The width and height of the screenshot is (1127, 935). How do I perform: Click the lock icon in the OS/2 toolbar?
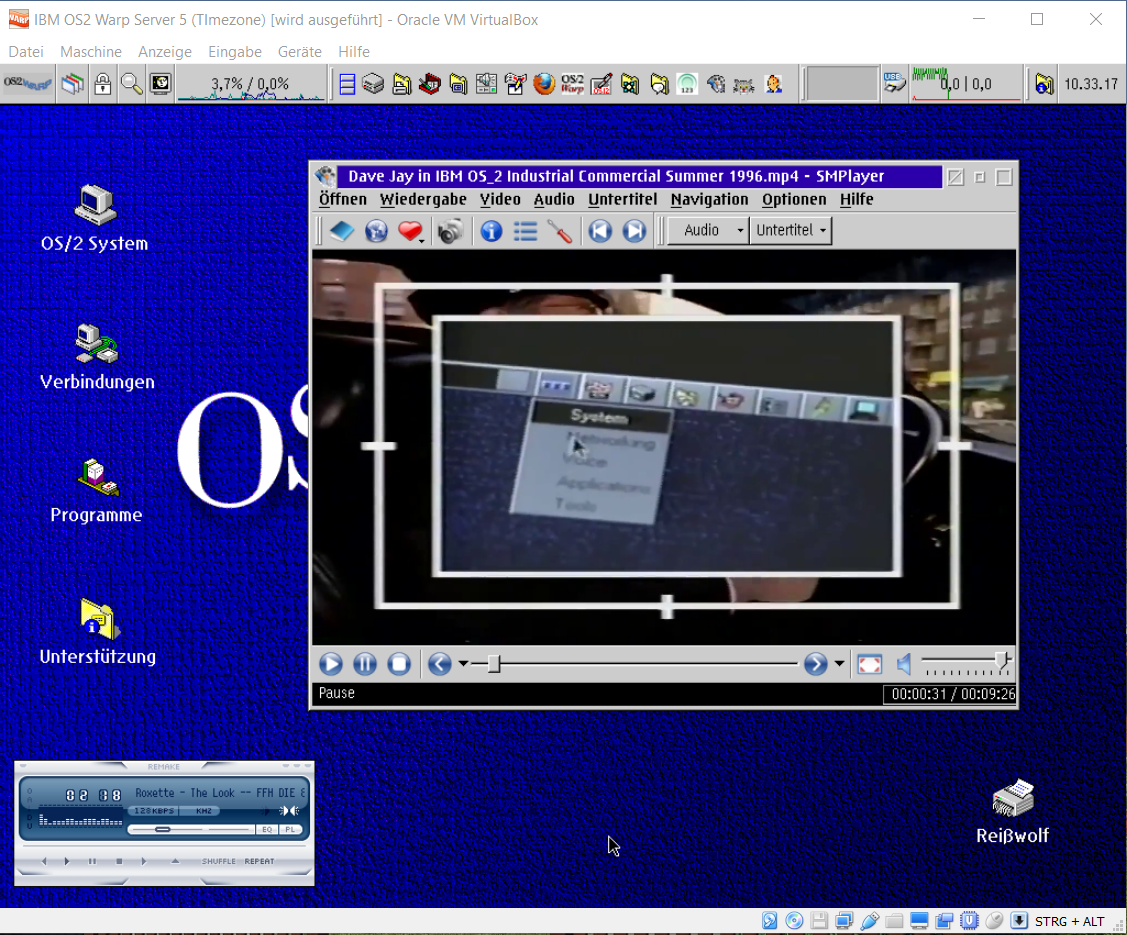pos(103,84)
